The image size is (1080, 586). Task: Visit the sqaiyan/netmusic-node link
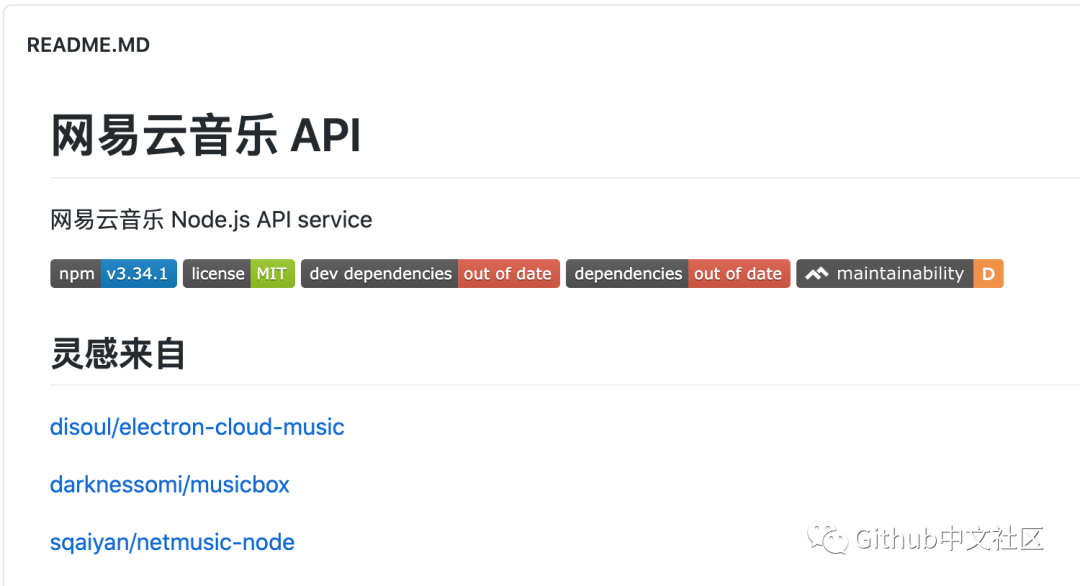tap(172, 543)
